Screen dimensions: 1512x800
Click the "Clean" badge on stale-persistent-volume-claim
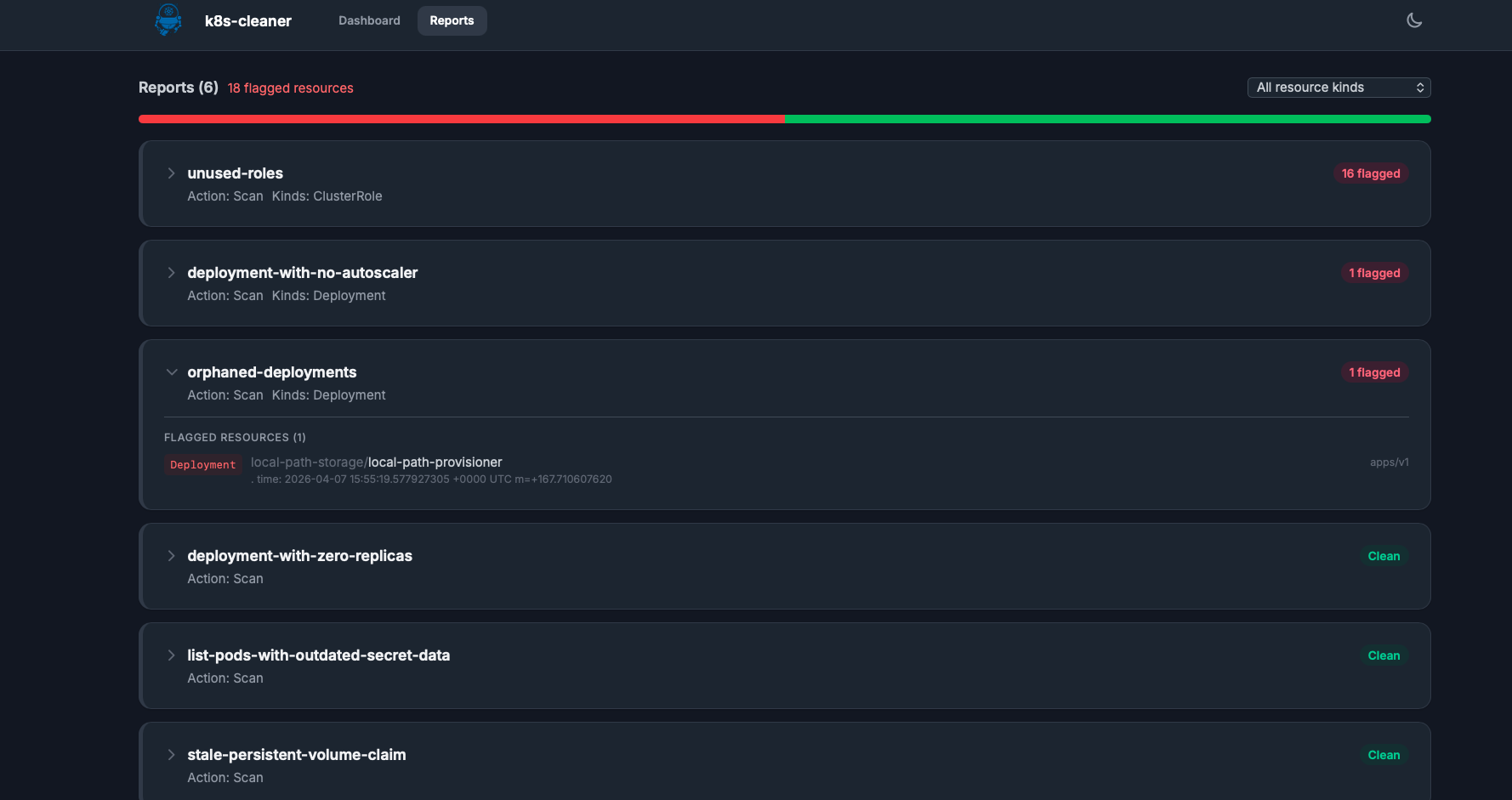[1384, 755]
